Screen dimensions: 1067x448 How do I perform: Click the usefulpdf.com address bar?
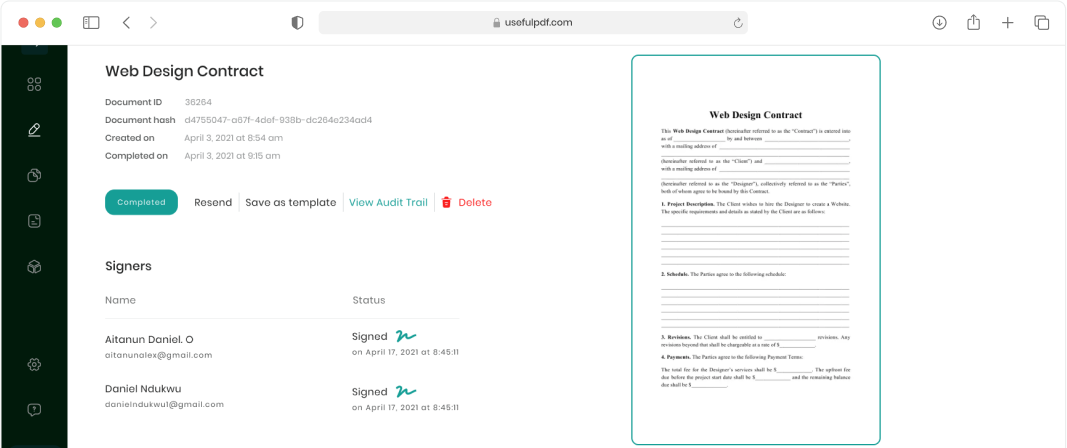tap(533, 22)
